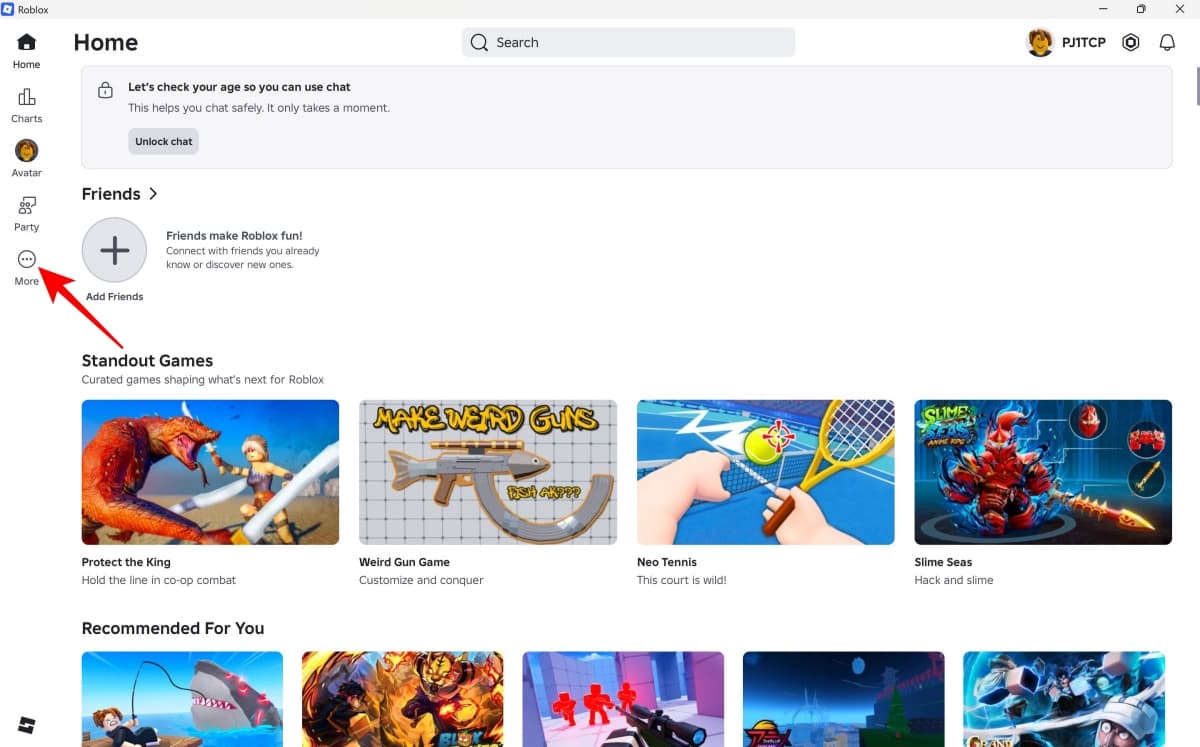Open the basketball recommended game thumbnail
The image size is (1200, 747).
[843, 699]
